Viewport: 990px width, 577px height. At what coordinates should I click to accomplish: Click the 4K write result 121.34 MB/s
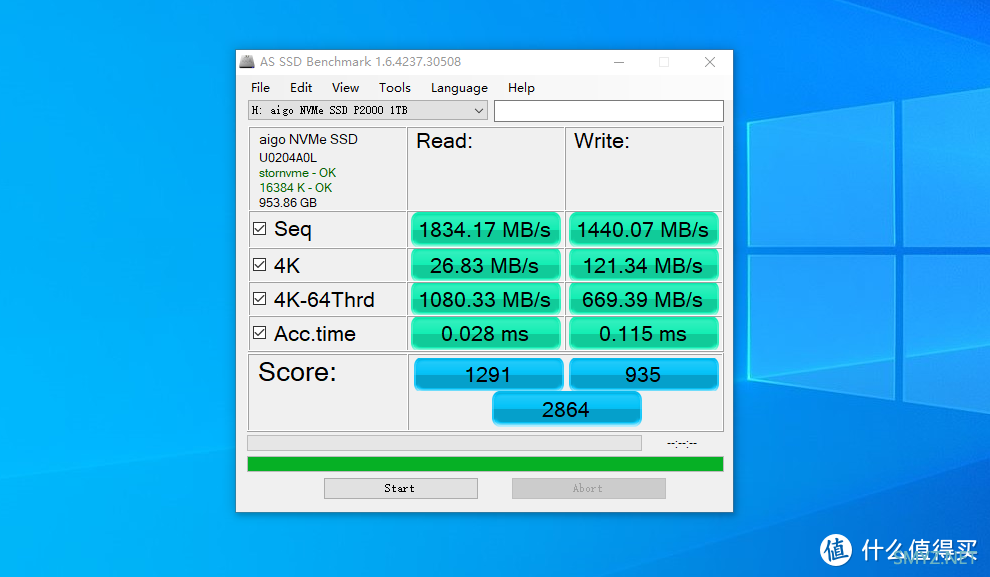pos(643,266)
